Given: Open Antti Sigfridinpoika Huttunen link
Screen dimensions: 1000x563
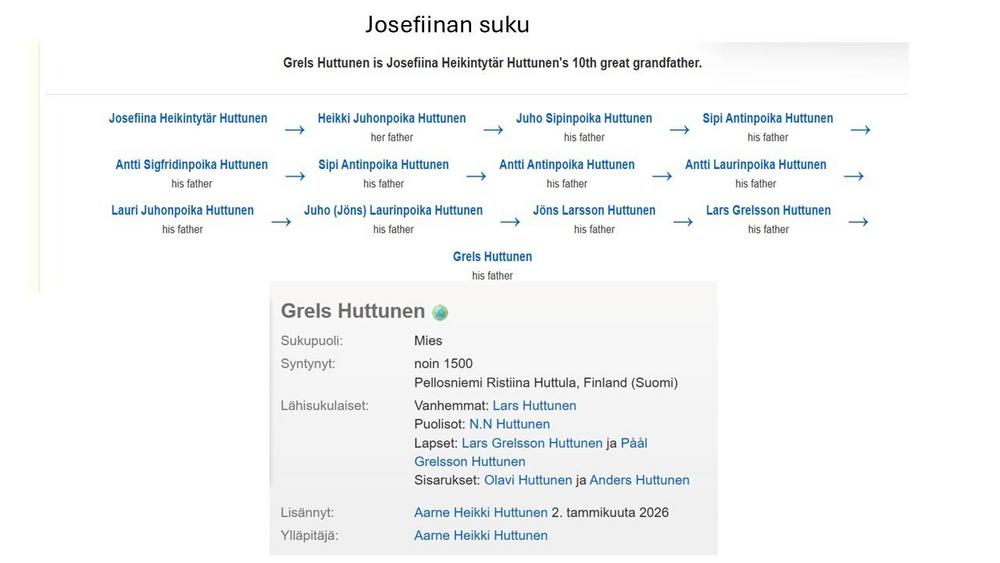Looking at the screenshot, I should [192, 164].
